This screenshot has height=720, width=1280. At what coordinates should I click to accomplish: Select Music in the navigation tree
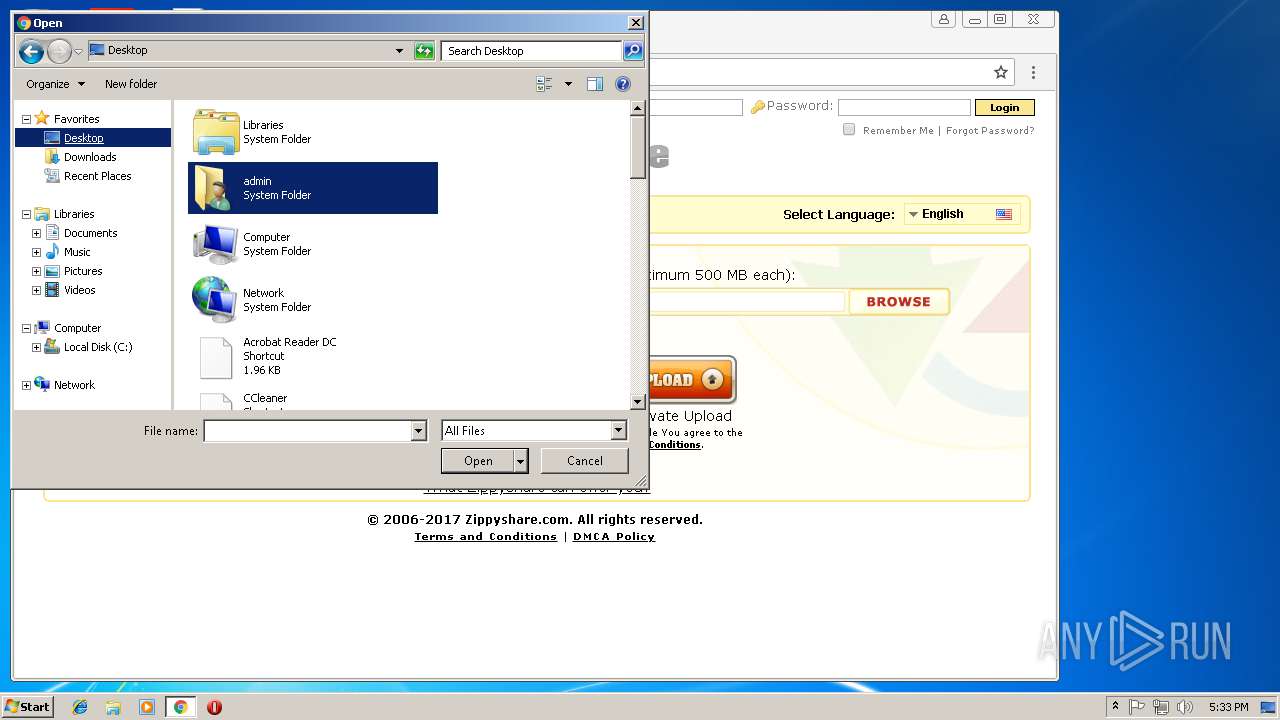tap(77, 252)
